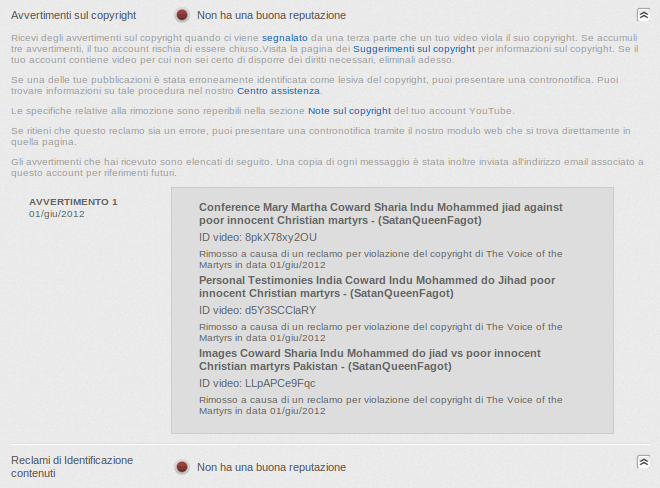Select the 'Personal Testimonies India' video title
Image resolution: width=660 pixels, height=488 pixels.
click(376, 287)
